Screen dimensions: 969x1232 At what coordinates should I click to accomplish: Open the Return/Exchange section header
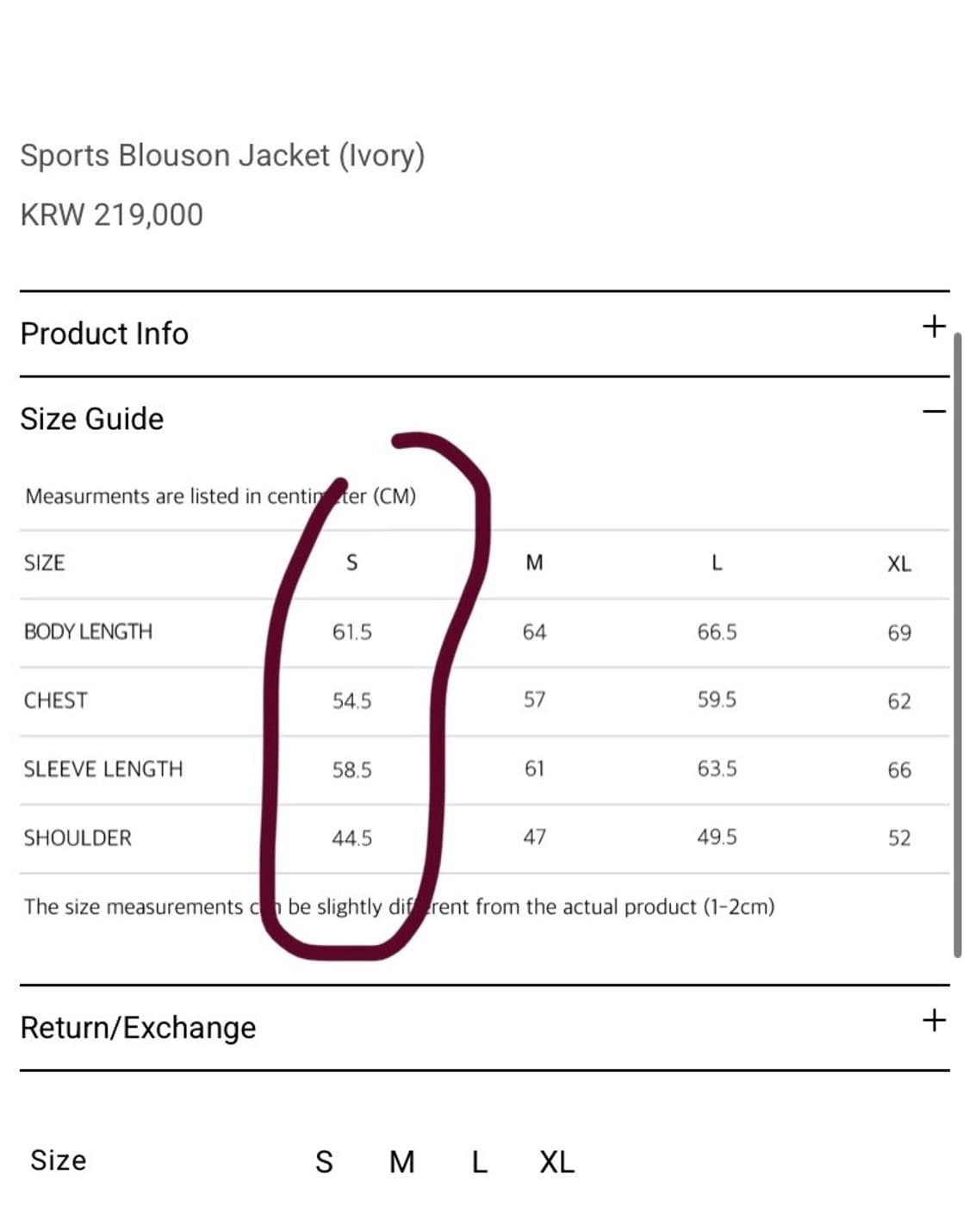[138, 1028]
